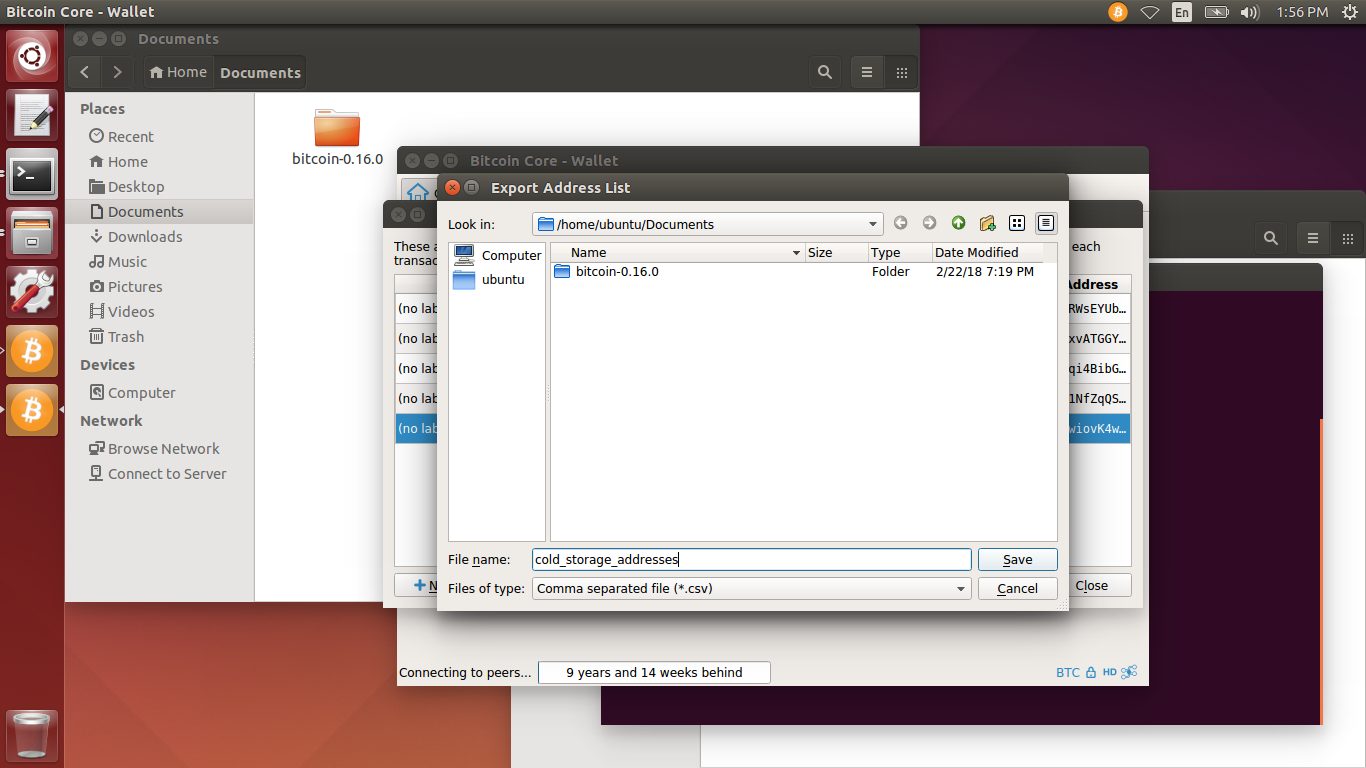Switch export dialog to List View
The width and height of the screenshot is (1366, 768).
pyautogui.click(x=1017, y=223)
